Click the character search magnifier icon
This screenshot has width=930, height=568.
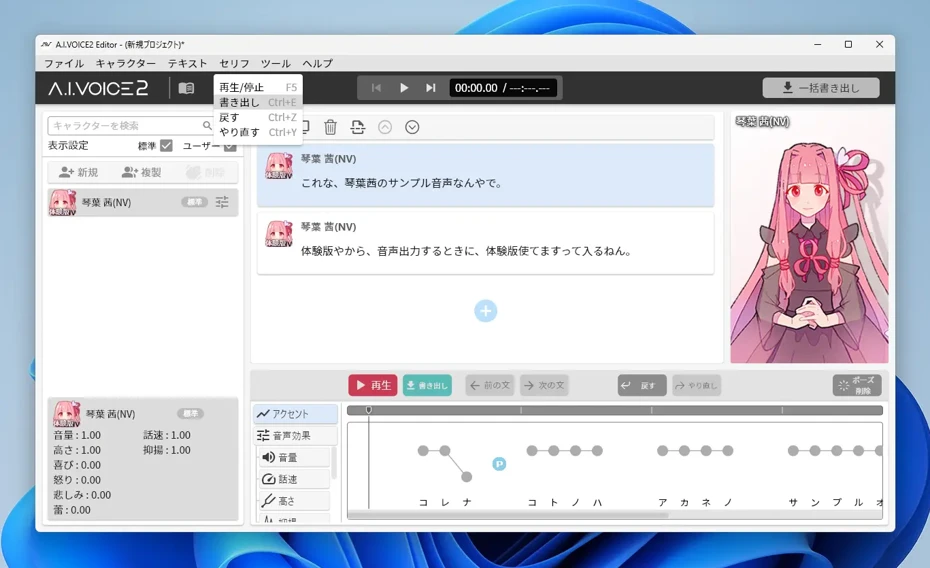[206, 126]
